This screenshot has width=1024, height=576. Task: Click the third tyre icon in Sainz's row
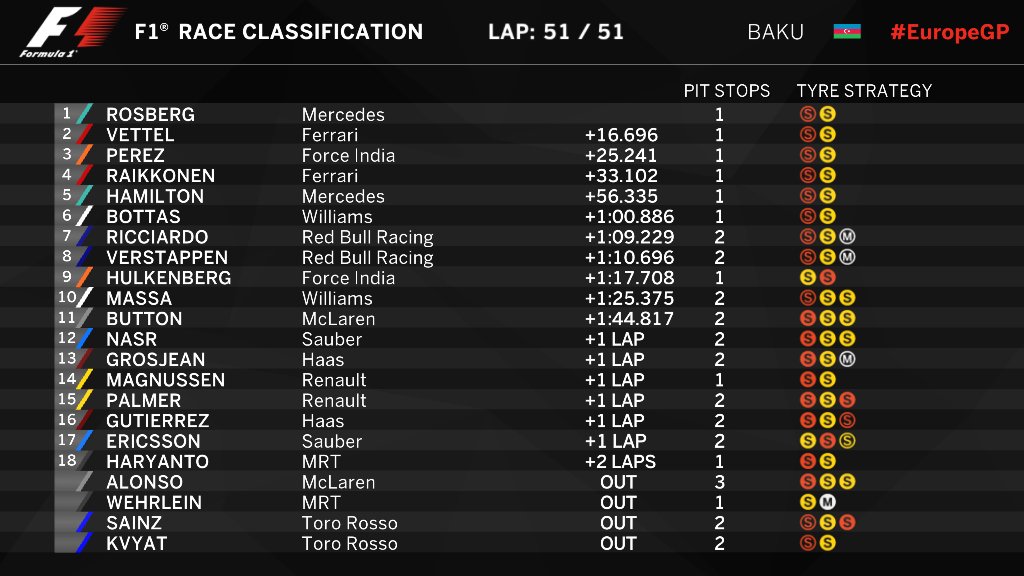847,522
